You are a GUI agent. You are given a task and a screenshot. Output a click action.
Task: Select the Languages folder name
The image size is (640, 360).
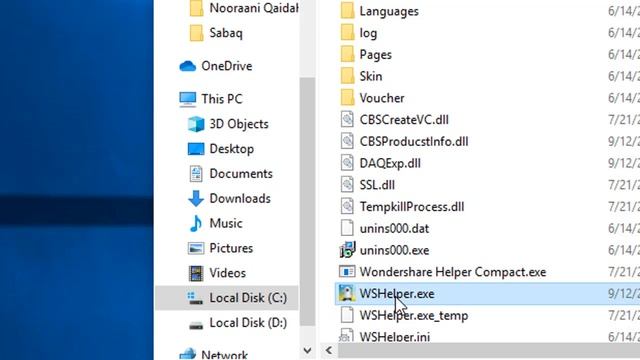point(389,11)
